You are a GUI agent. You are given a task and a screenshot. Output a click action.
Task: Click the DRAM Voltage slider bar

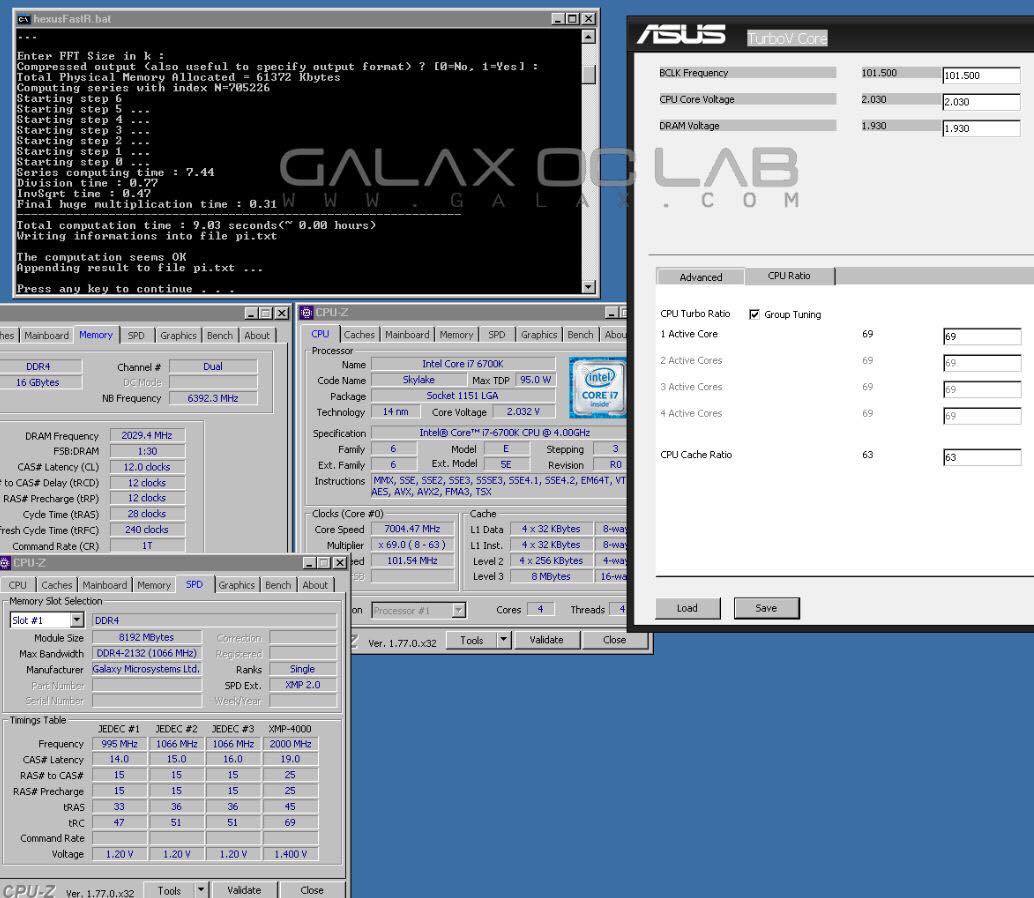[x=746, y=125]
